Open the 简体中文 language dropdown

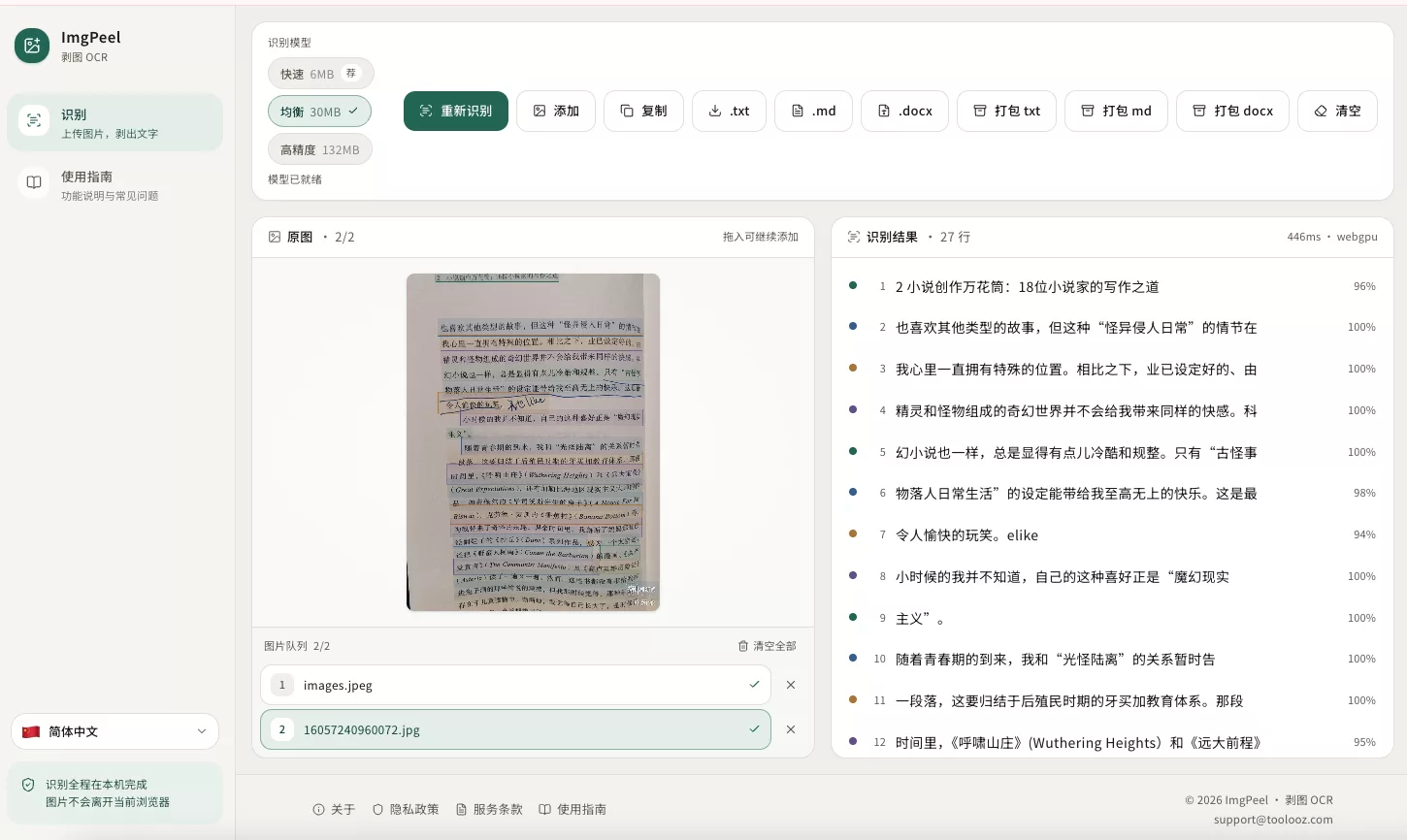pos(115,731)
